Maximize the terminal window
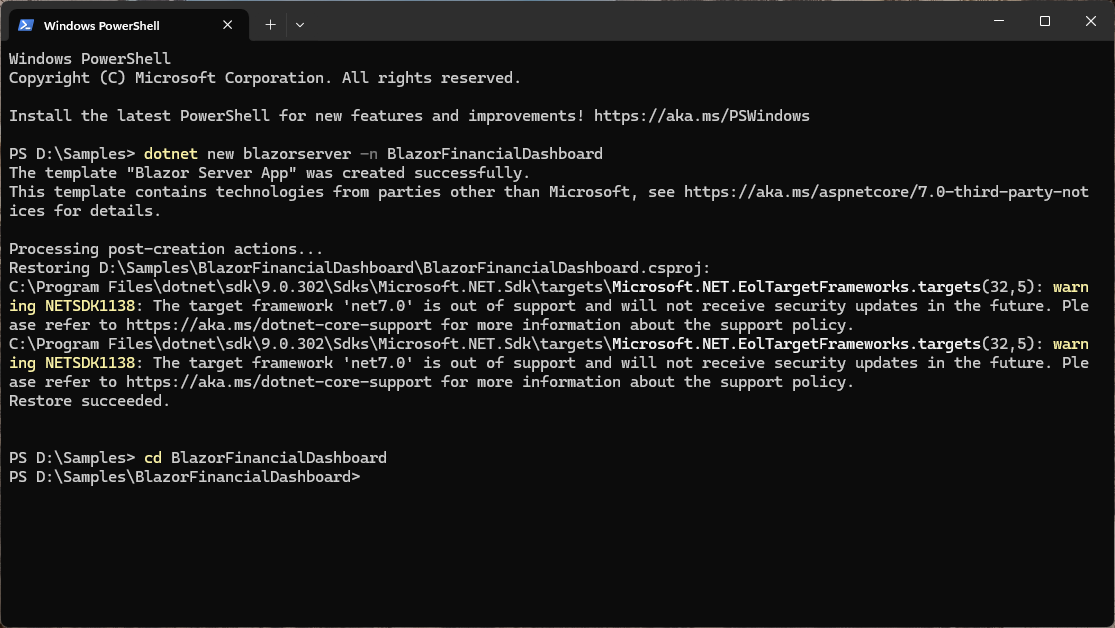Screen dimensions: 1115x628 1043,20
